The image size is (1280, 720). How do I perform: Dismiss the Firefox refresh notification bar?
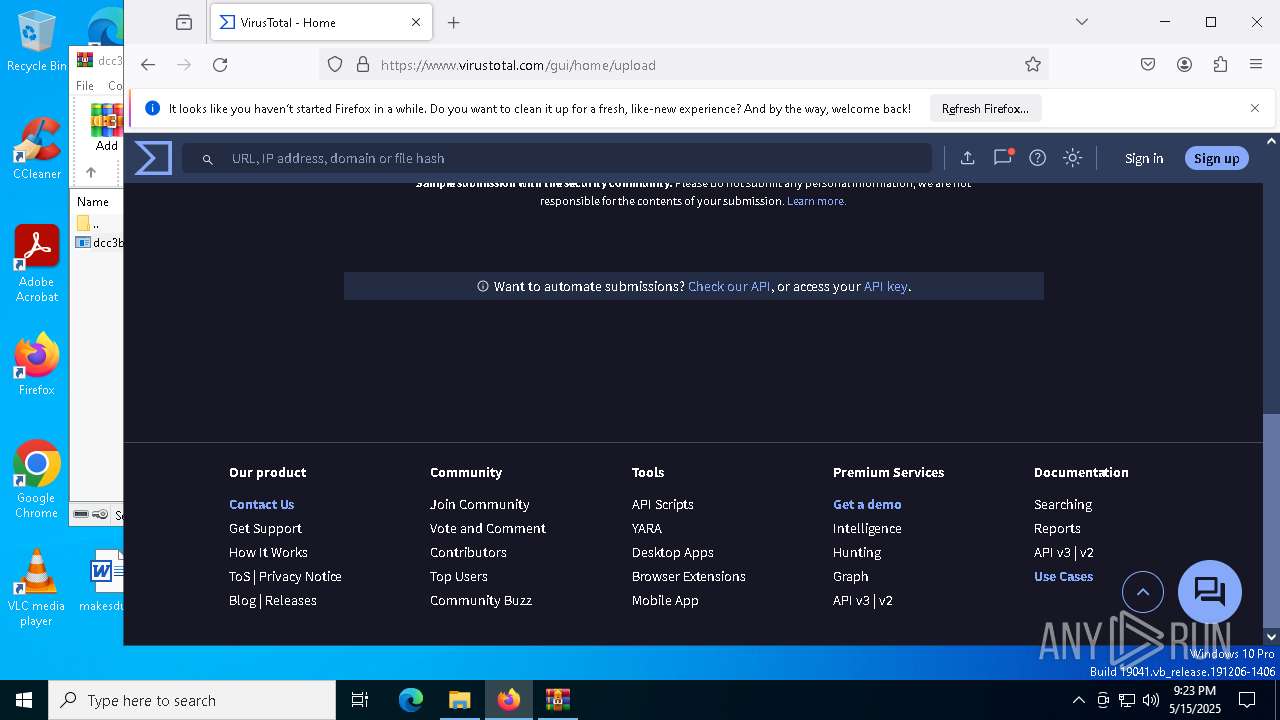(1255, 108)
